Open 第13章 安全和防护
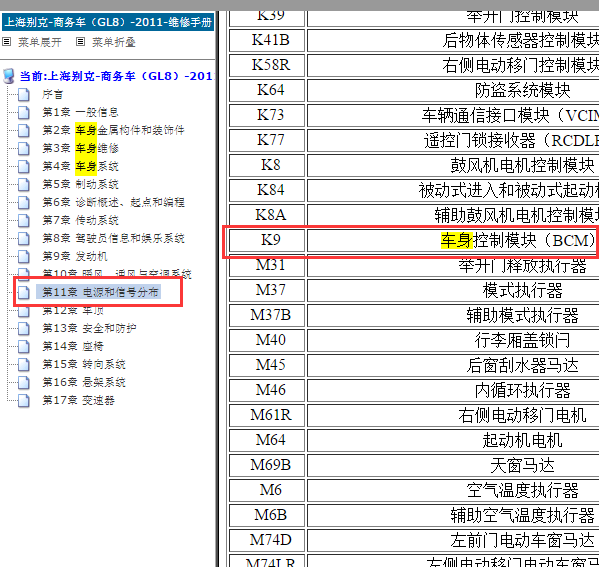Screen dimensions: 599x567 89,328
